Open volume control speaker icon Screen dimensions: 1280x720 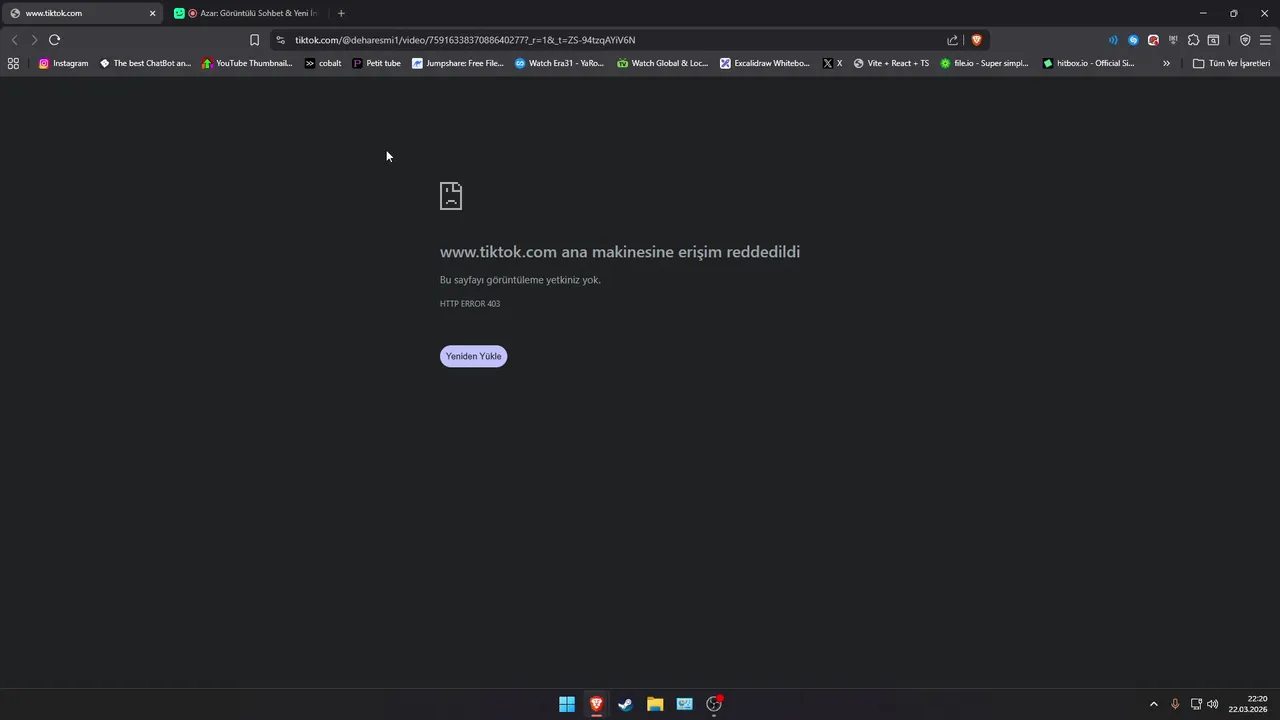1213,704
